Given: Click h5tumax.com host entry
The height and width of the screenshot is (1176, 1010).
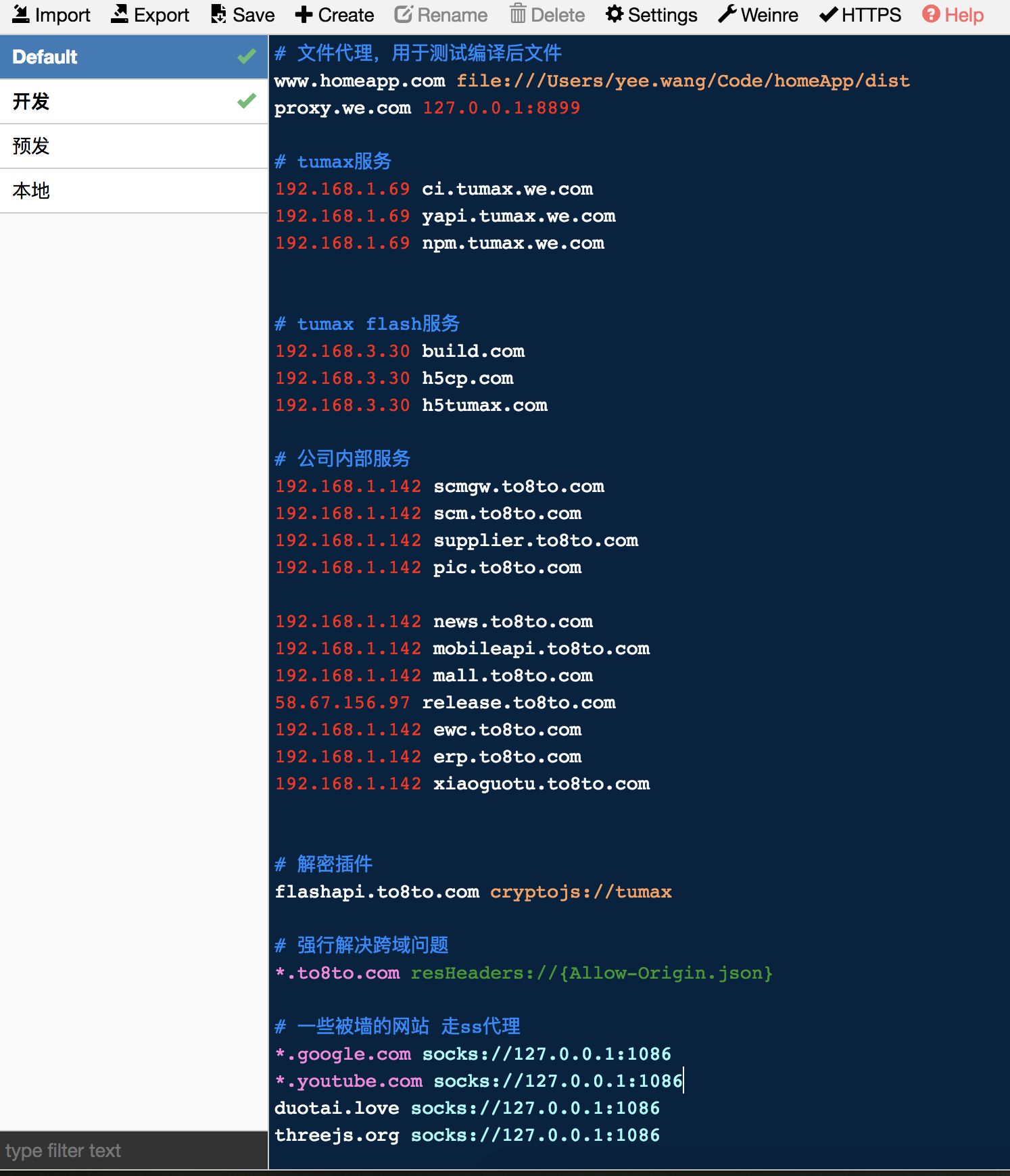Looking at the screenshot, I should (485, 405).
